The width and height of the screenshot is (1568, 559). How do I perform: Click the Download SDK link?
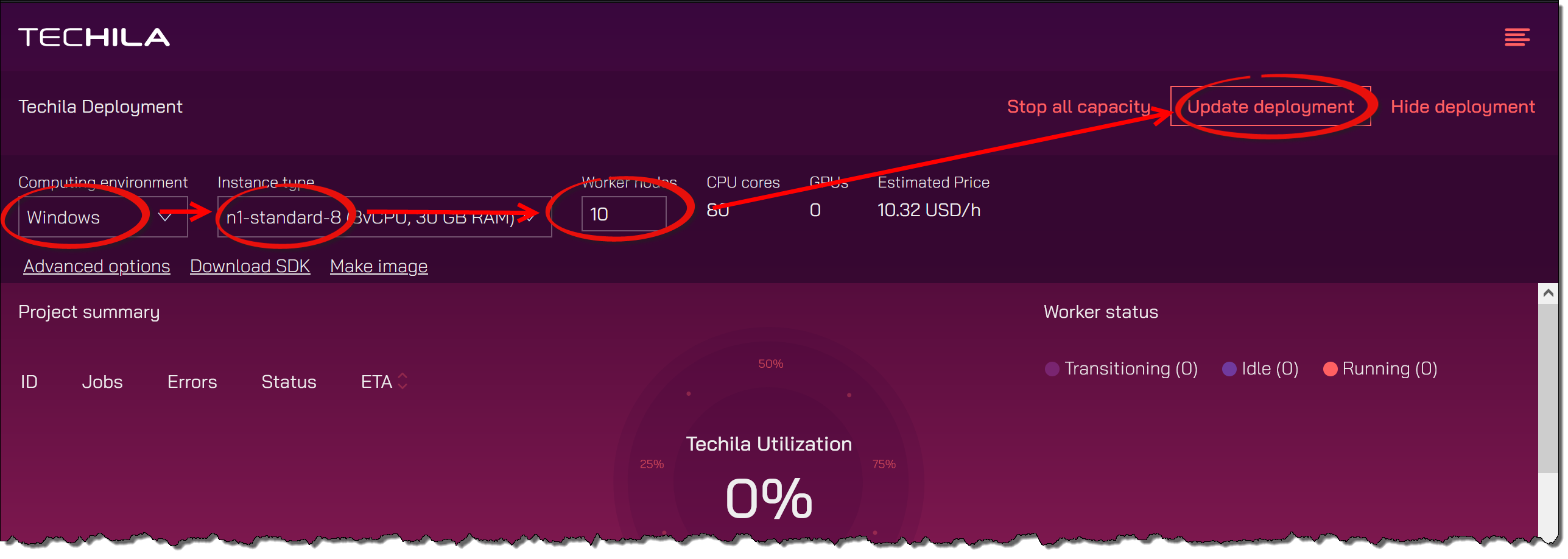[x=250, y=267]
